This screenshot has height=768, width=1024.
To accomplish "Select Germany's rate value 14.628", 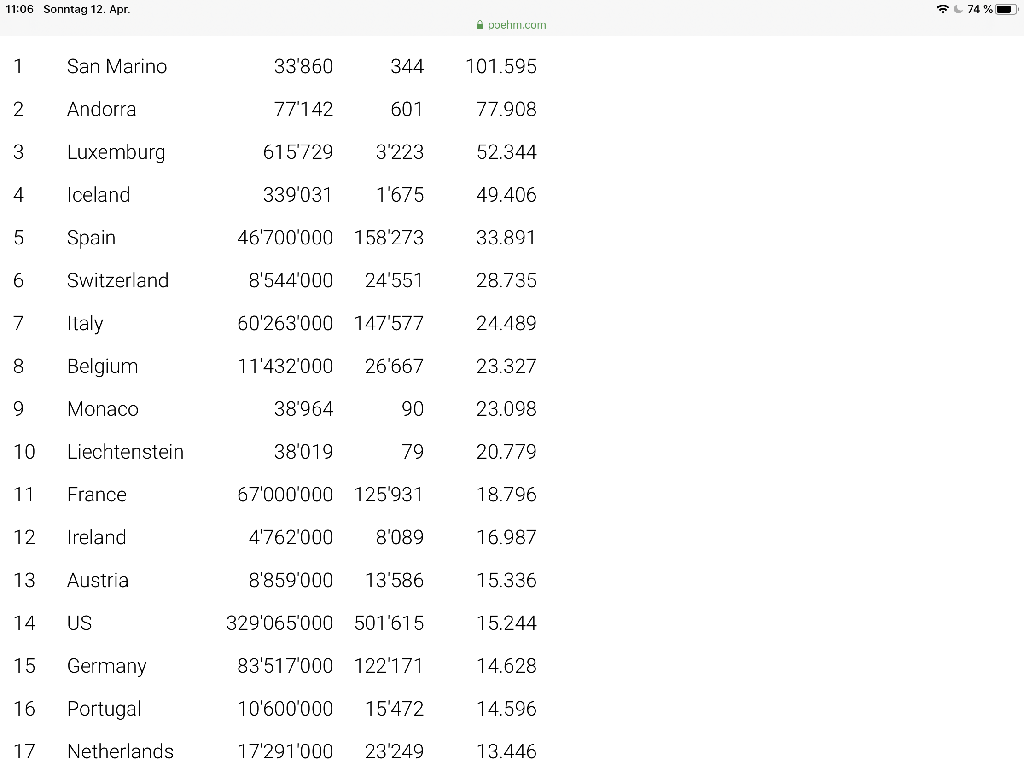I will [x=506, y=665].
